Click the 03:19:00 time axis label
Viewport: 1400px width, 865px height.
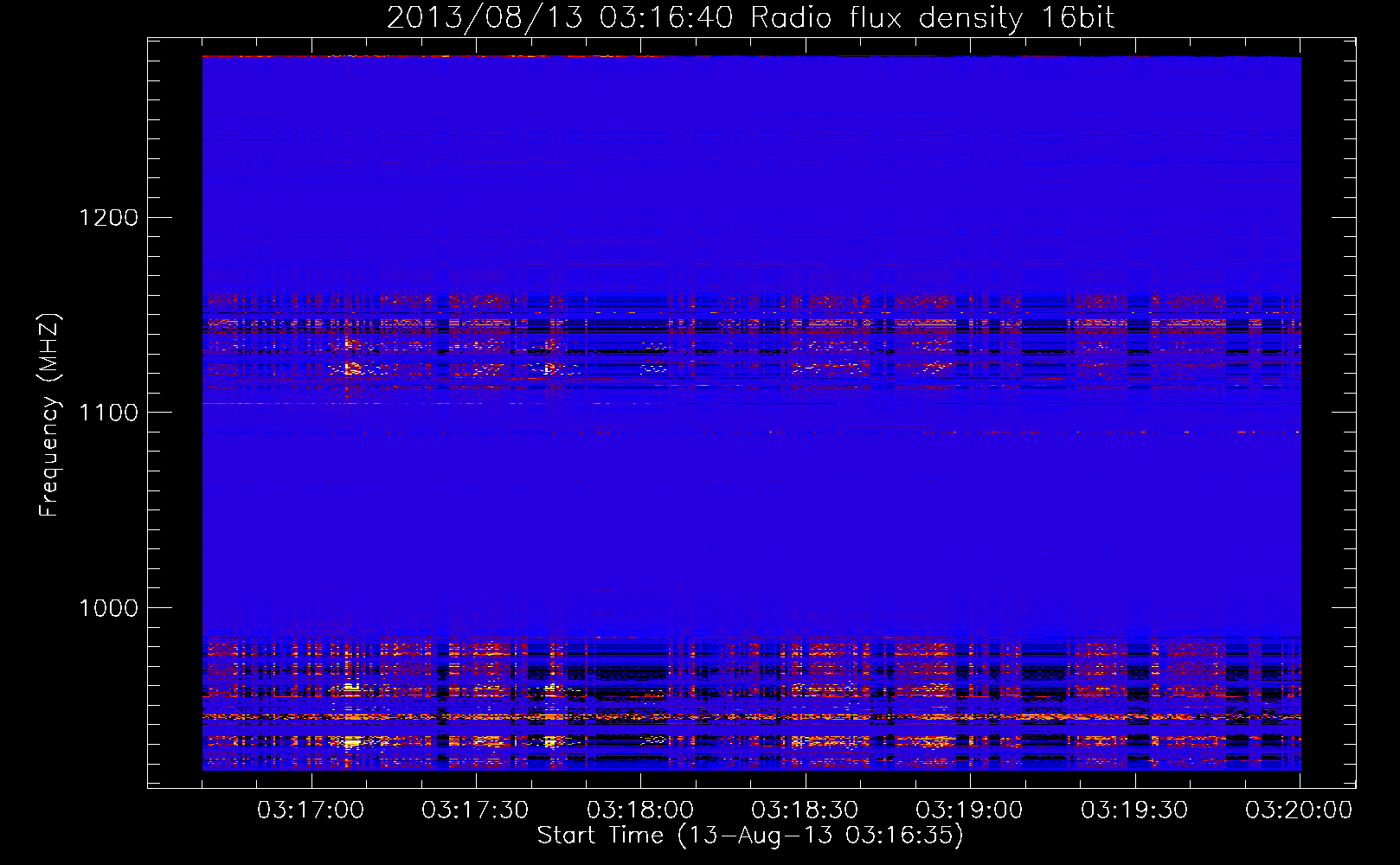[969, 811]
